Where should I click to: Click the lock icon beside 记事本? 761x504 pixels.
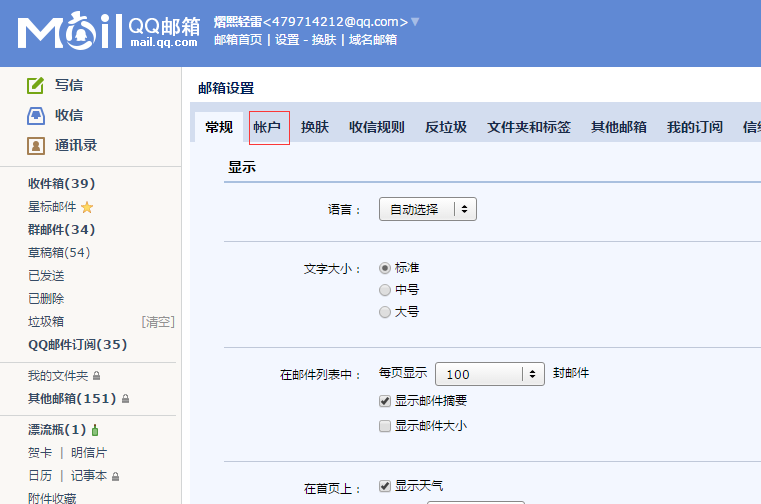pyautogui.click(x=115, y=477)
